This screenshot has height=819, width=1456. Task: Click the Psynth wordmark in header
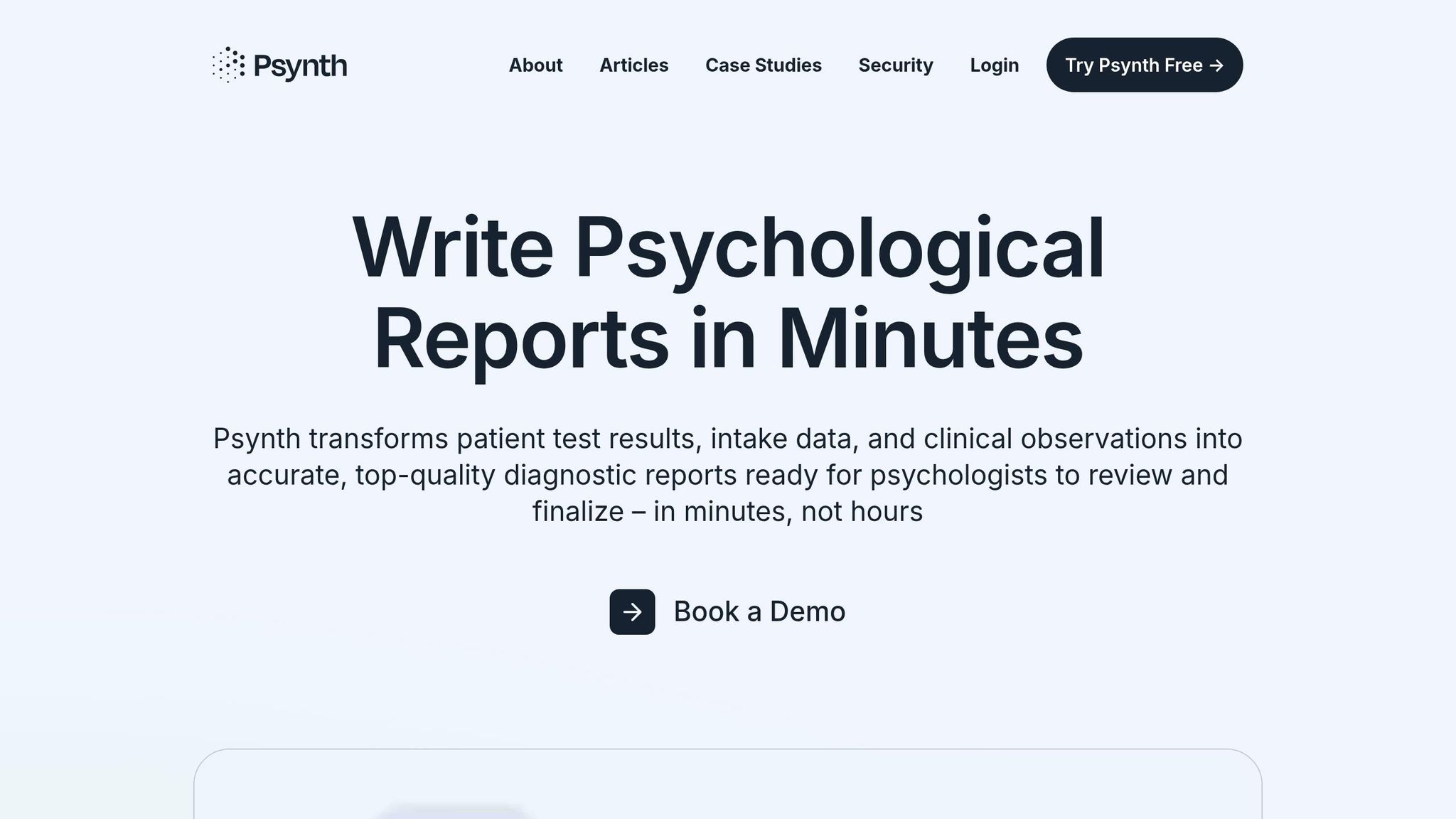(x=300, y=66)
